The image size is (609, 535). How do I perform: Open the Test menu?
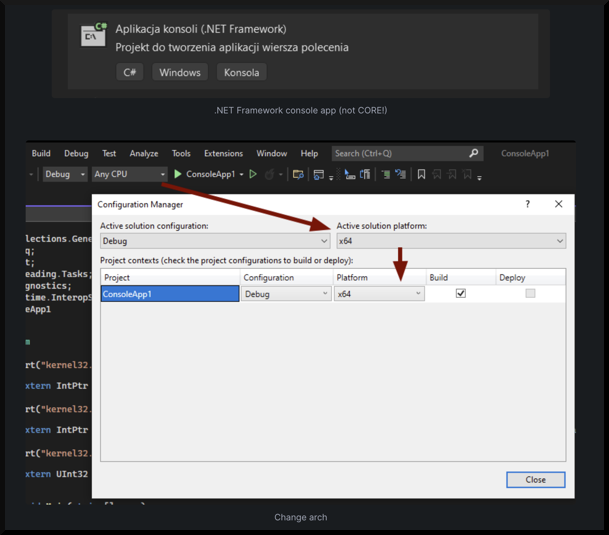(x=109, y=153)
